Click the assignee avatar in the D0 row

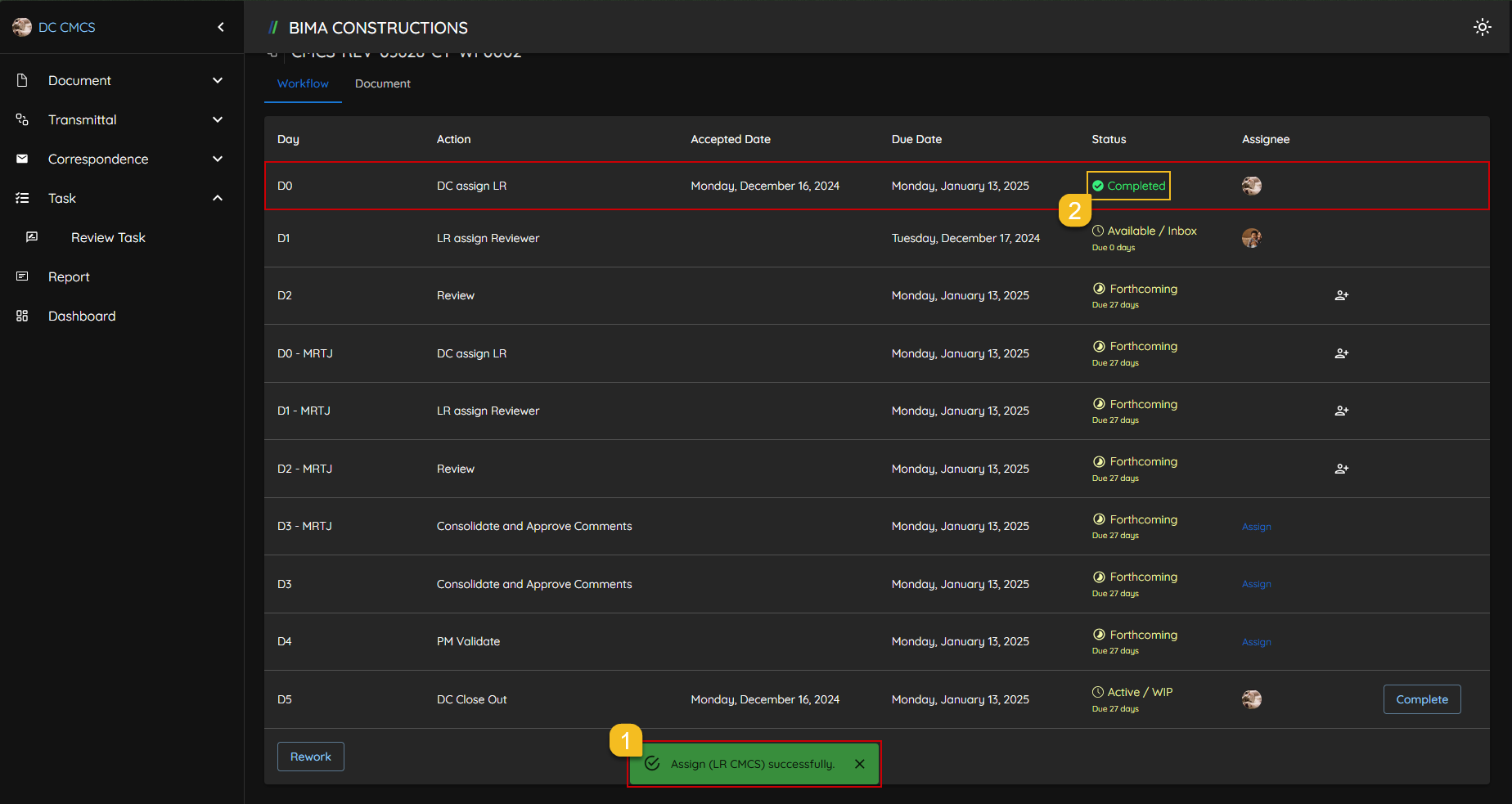click(x=1251, y=186)
